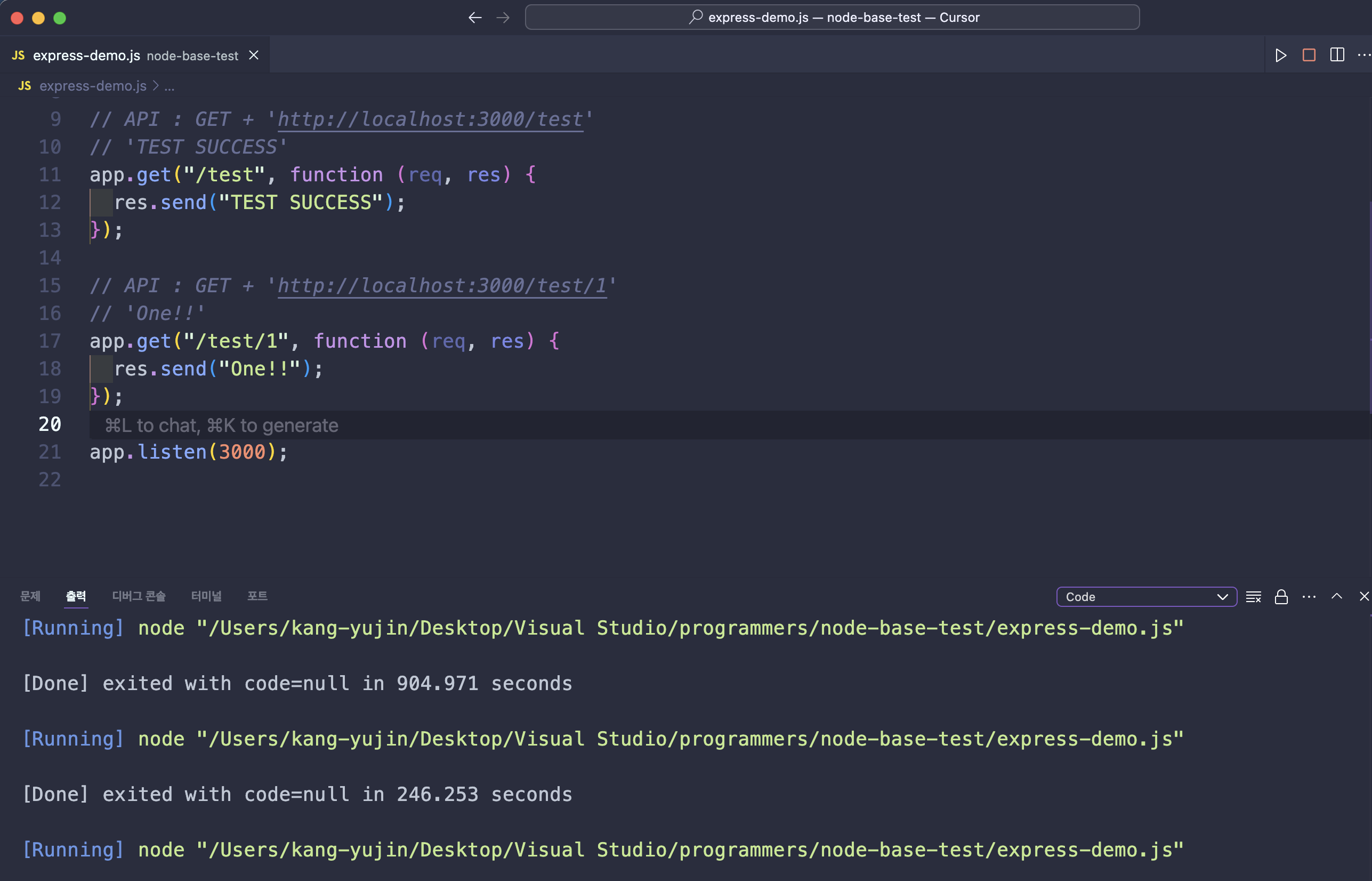Open the localhost:3000/test/1 link in comment
The image size is (1372, 881).
[441, 285]
